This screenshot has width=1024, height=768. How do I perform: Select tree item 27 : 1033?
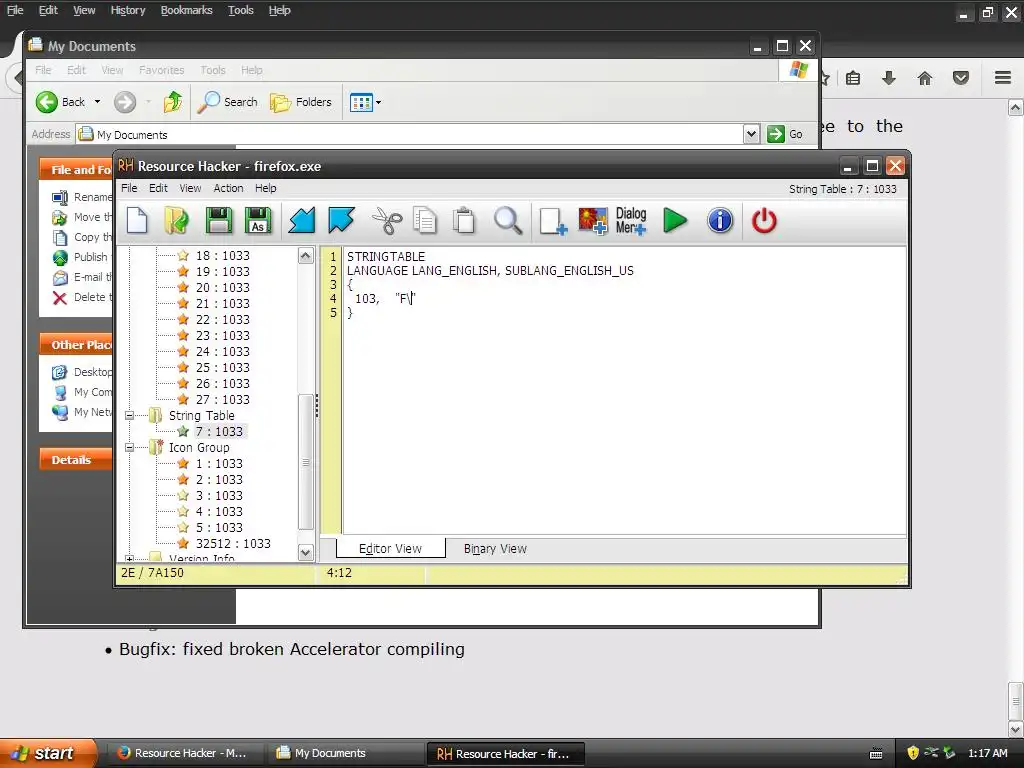point(223,399)
